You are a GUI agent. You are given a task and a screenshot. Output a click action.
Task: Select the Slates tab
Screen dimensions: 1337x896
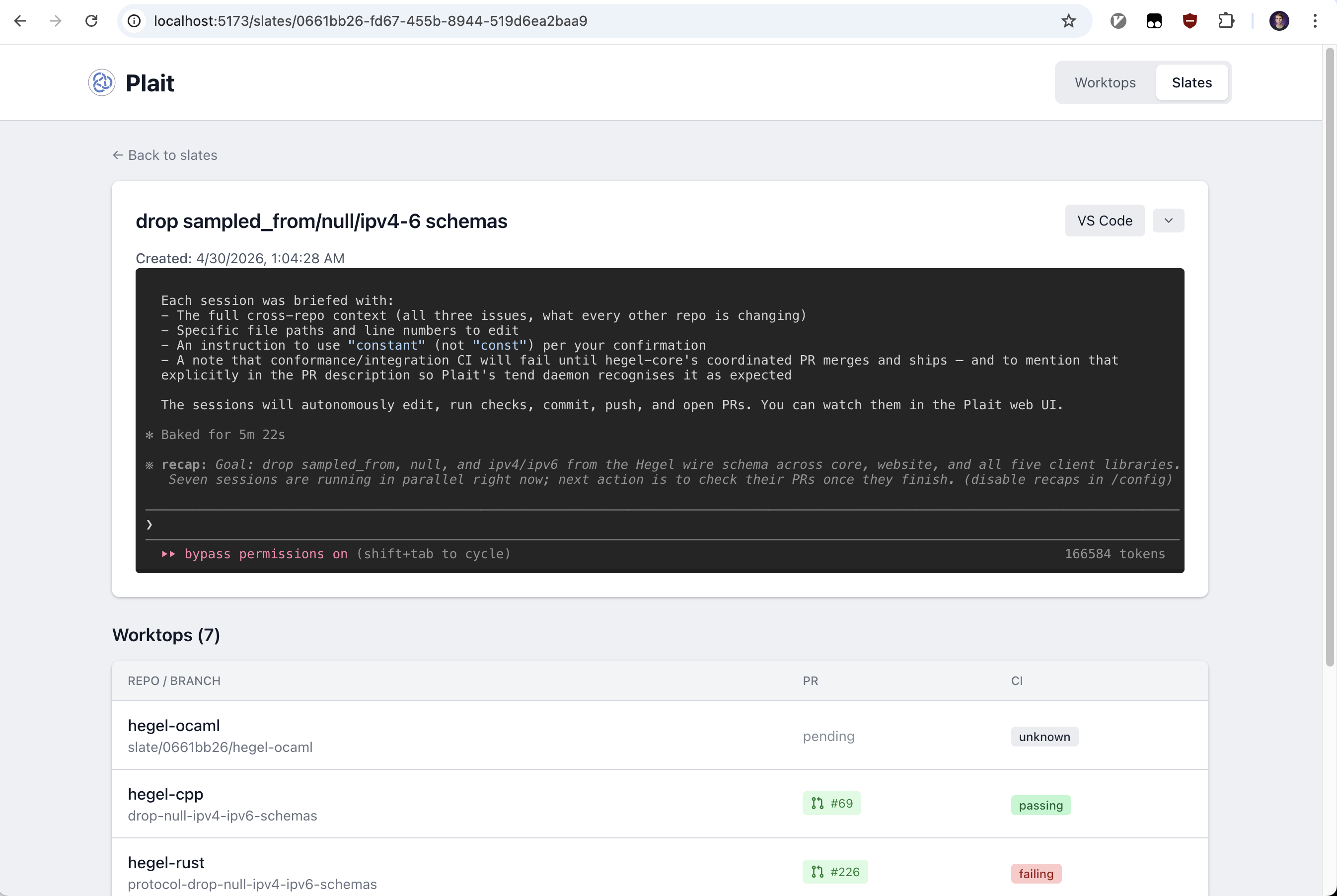(1191, 83)
